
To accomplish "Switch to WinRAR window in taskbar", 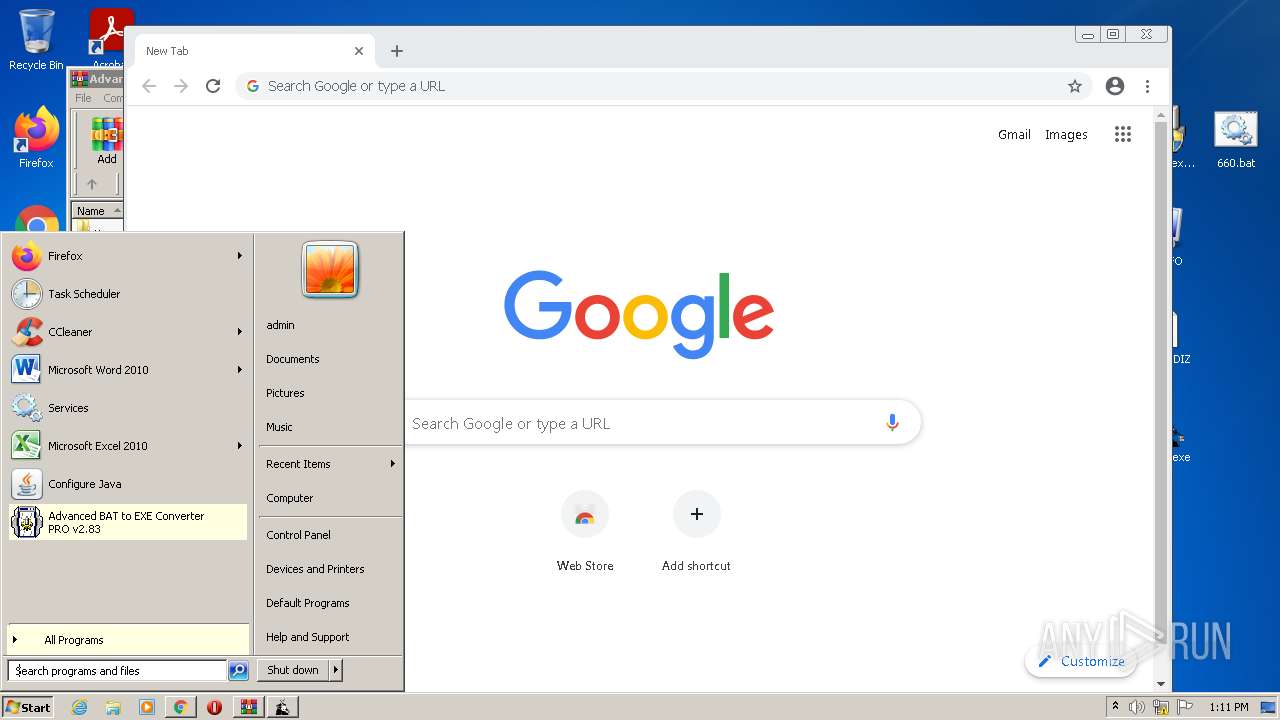I will (x=248, y=707).
